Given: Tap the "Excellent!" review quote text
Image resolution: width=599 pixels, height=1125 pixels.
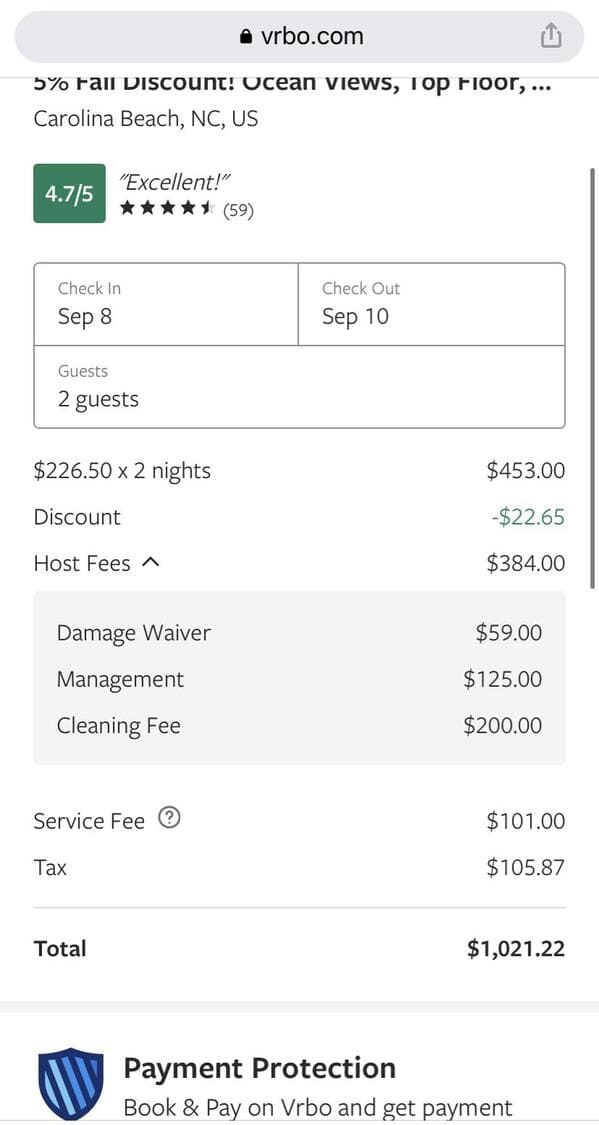Looking at the screenshot, I should 175,181.
